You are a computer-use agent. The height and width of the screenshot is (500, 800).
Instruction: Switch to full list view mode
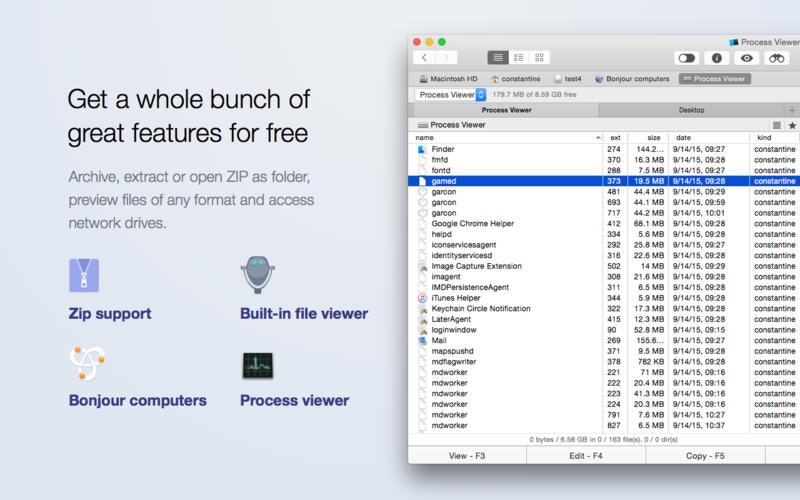497,58
